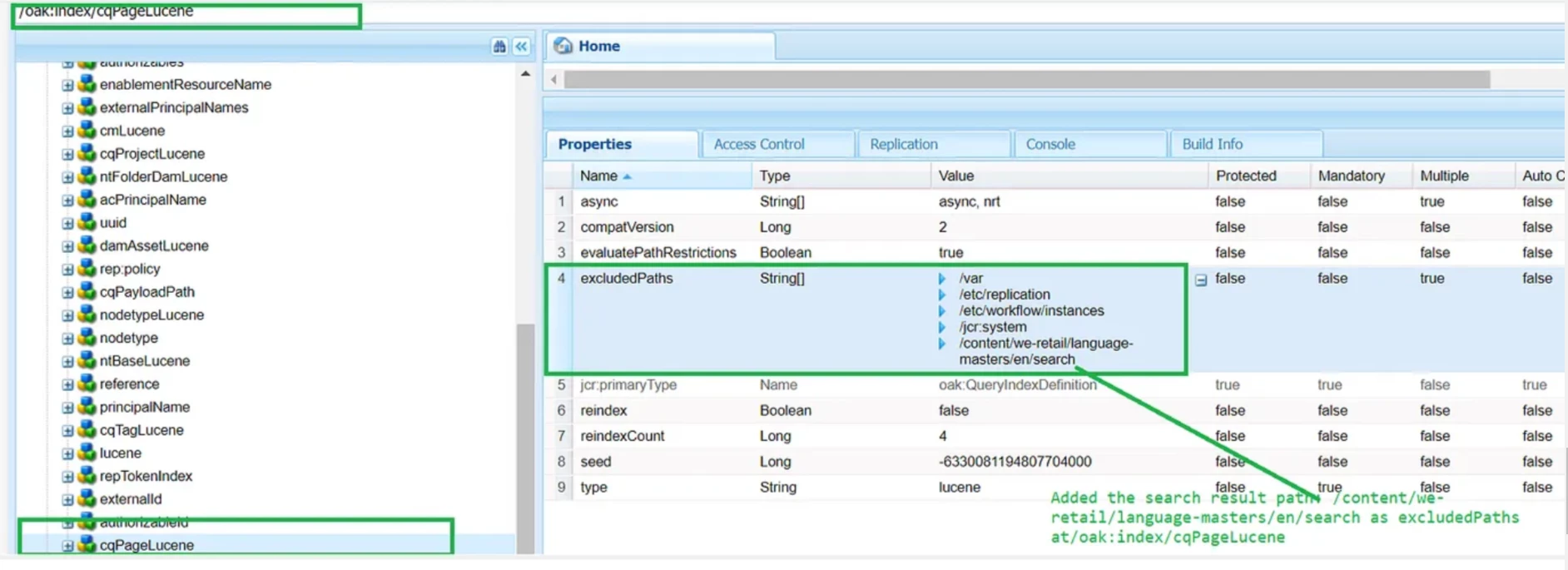Click the ntFolderDamLucene node icon
1568x570 pixels.
(x=87, y=176)
